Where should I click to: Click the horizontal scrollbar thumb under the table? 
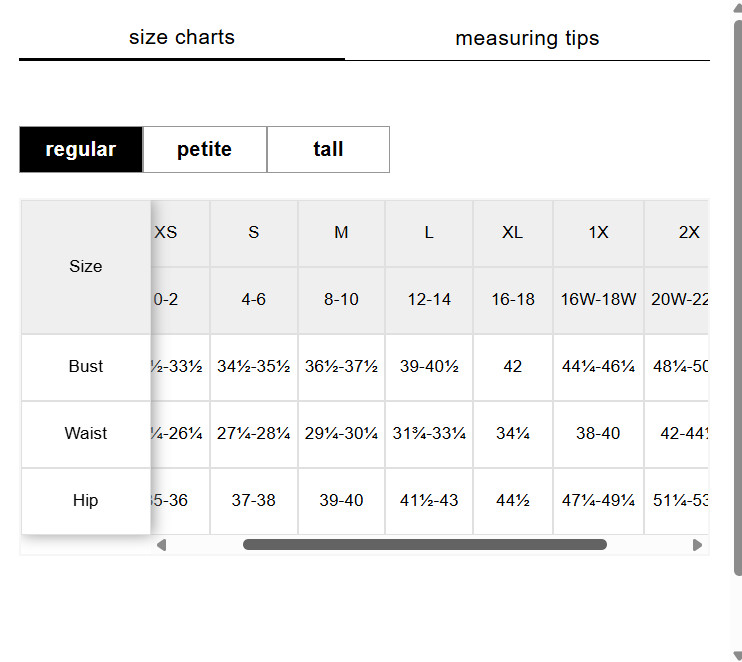[x=424, y=545]
